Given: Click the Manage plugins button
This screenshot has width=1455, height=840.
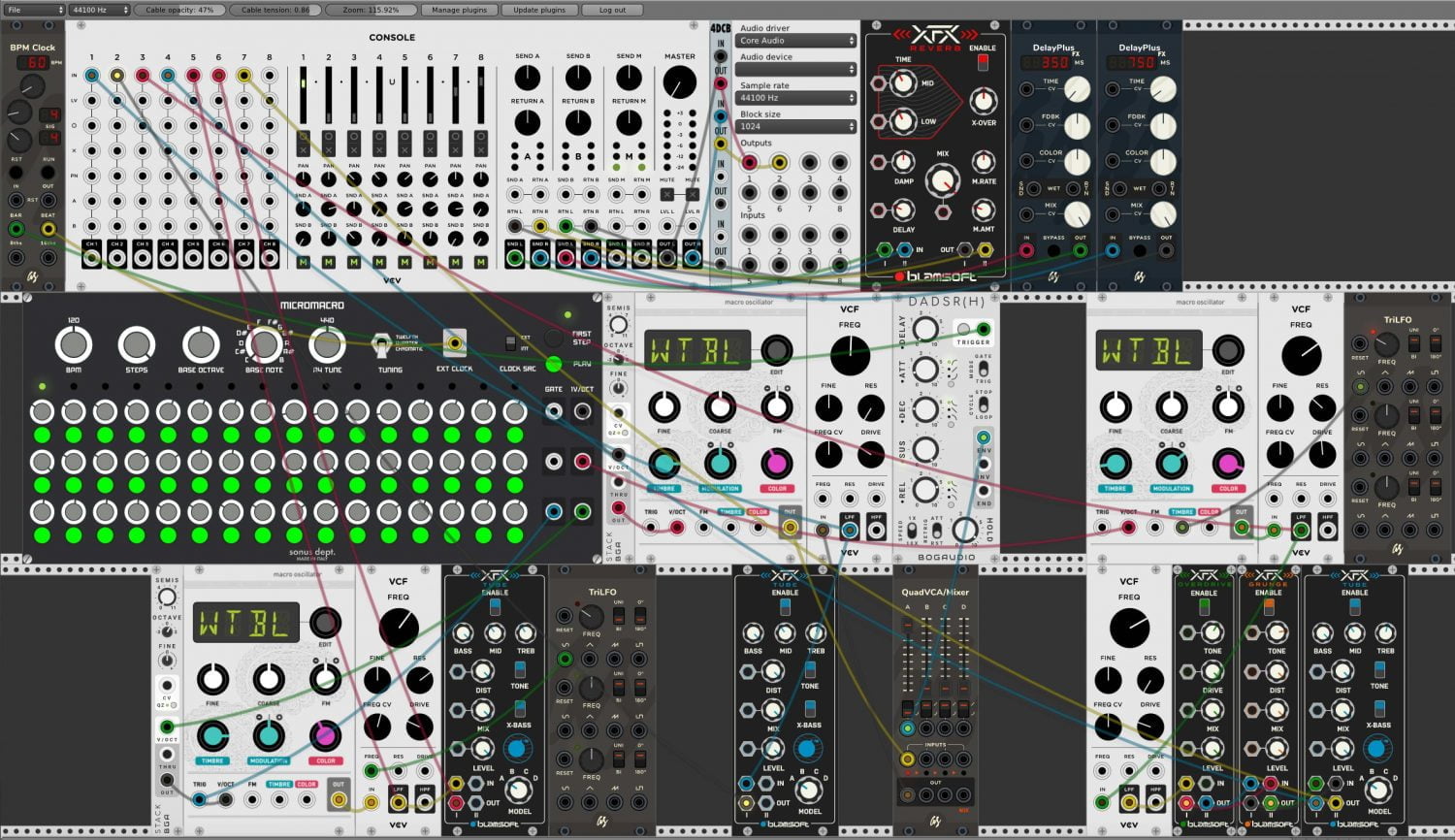Looking at the screenshot, I should [459, 10].
